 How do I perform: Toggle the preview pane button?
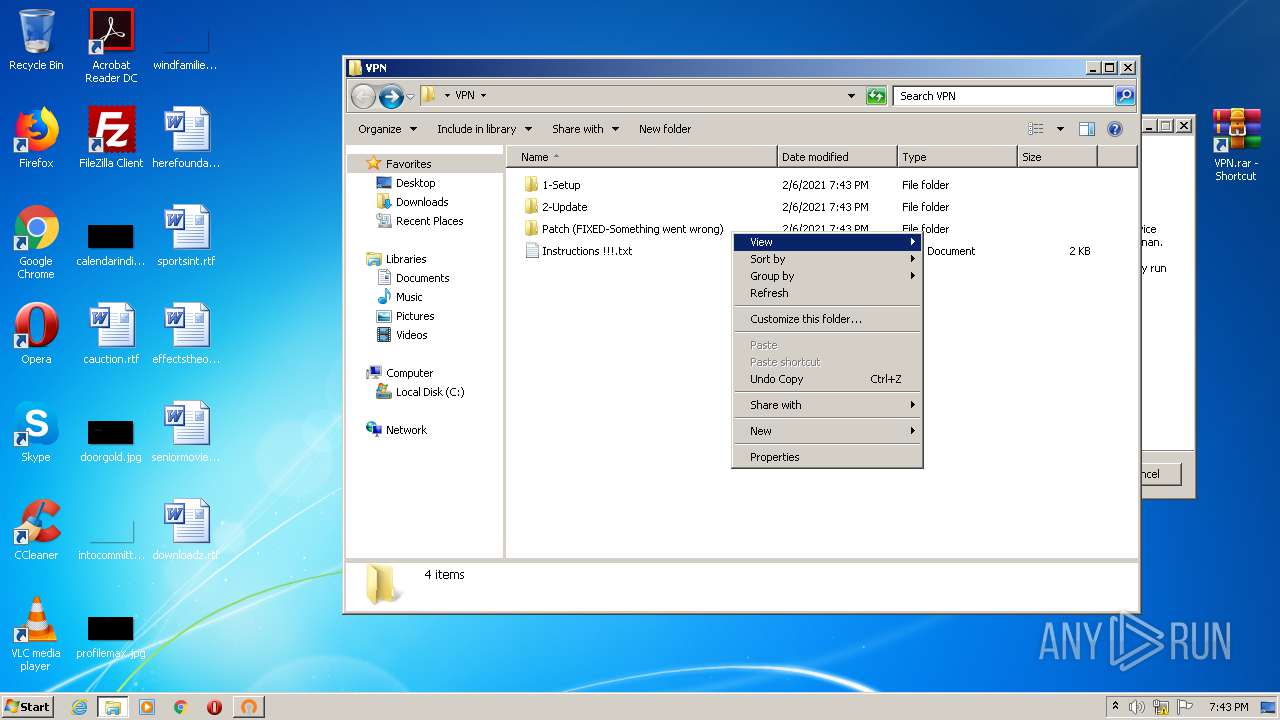tap(1087, 129)
